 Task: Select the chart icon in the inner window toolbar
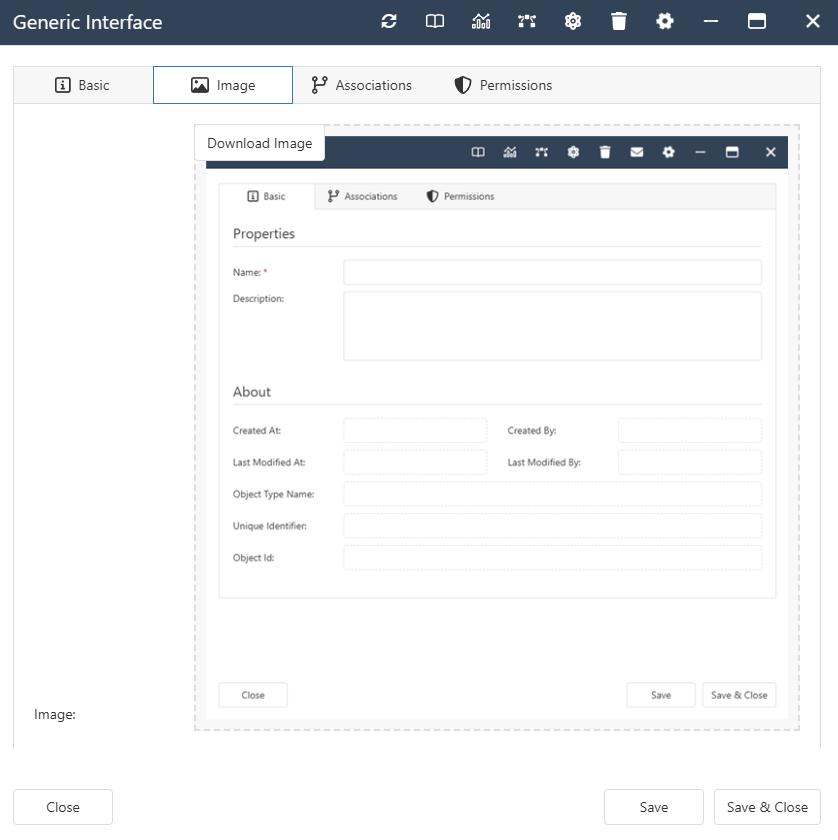pyautogui.click(x=510, y=152)
